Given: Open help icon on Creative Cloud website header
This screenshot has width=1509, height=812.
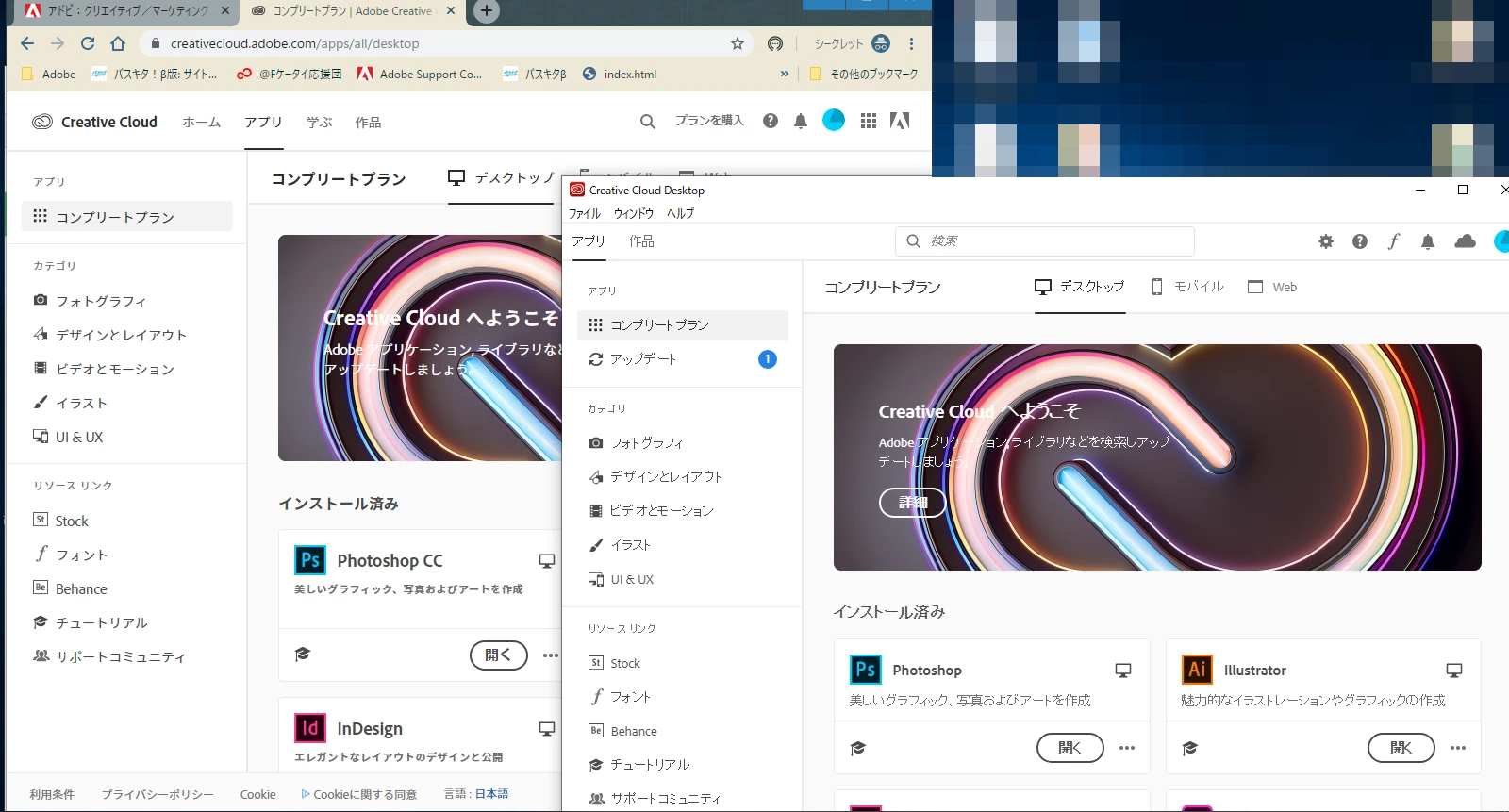Looking at the screenshot, I should click(771, 121).
